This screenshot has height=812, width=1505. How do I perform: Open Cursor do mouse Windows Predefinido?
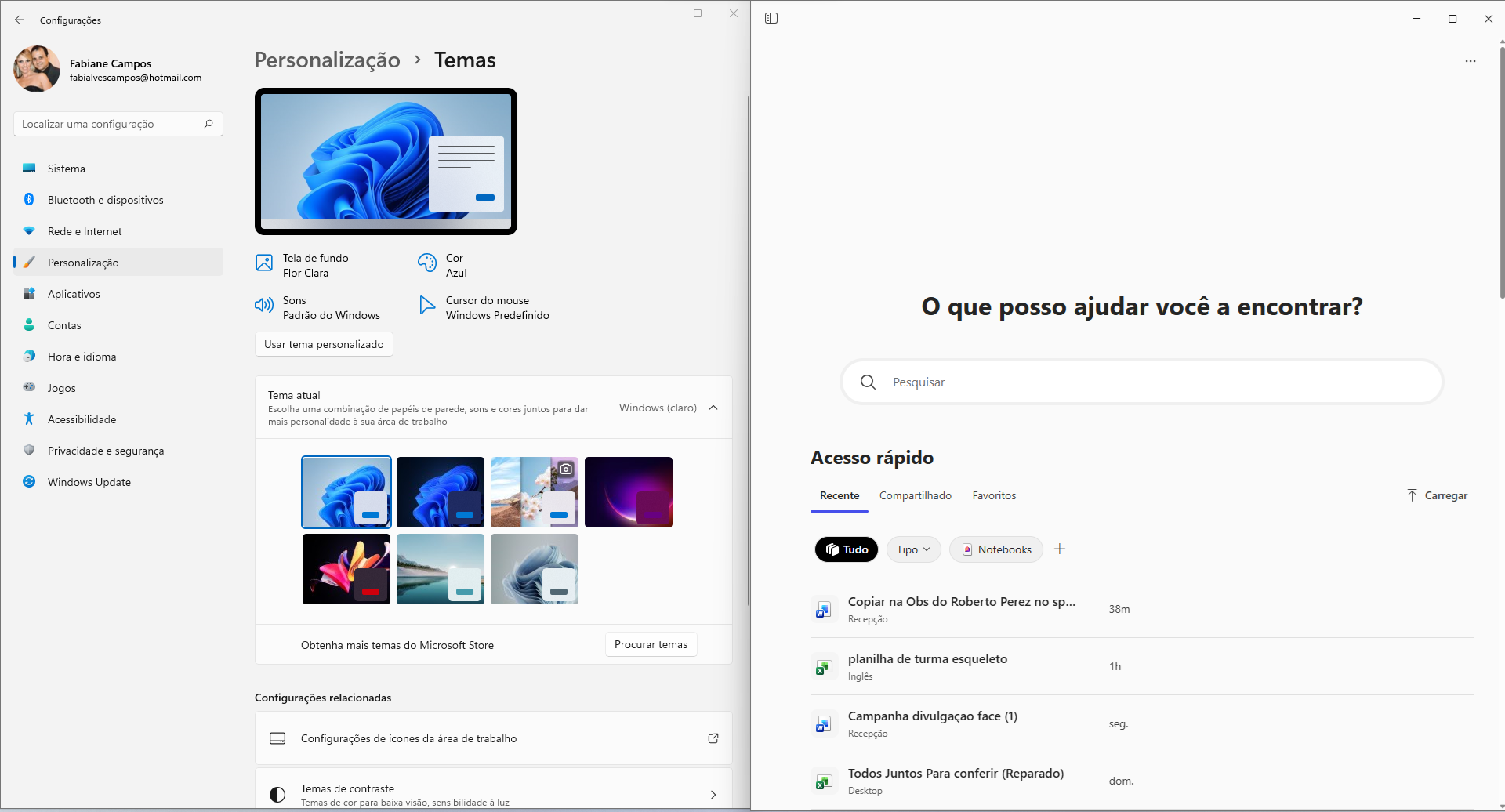(484, 307)
